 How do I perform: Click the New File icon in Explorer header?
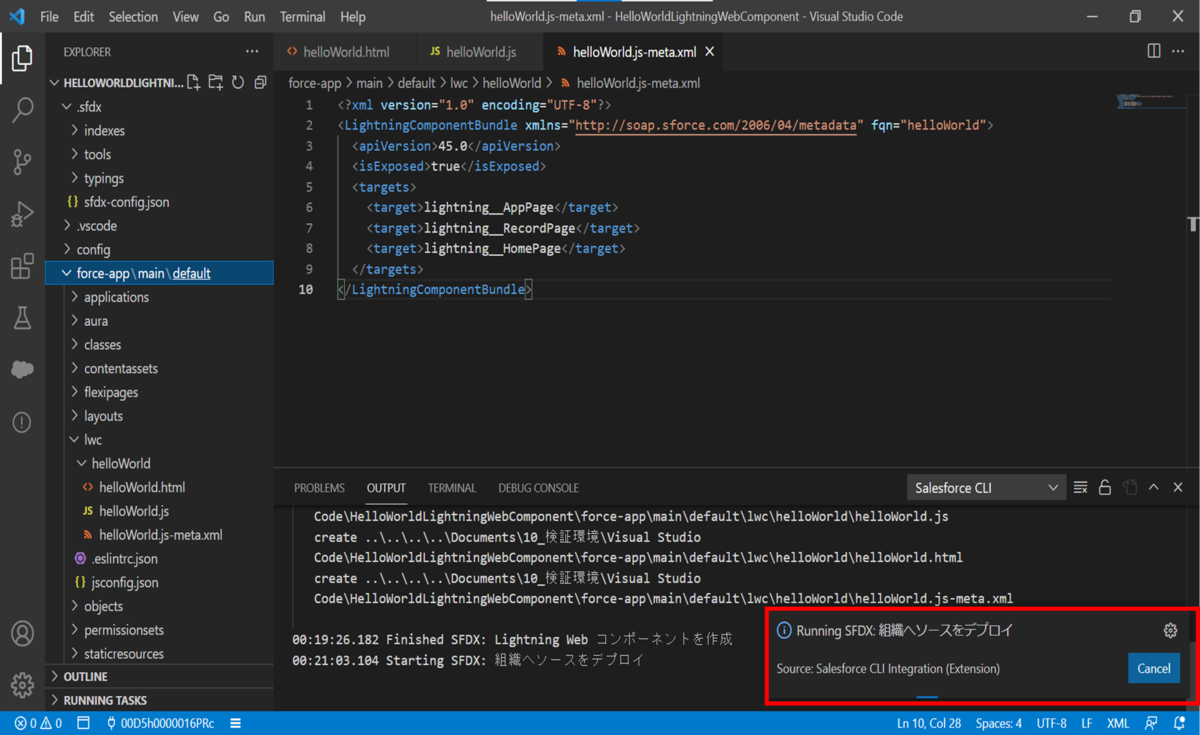pyautogui.click(x=194, y=83)
